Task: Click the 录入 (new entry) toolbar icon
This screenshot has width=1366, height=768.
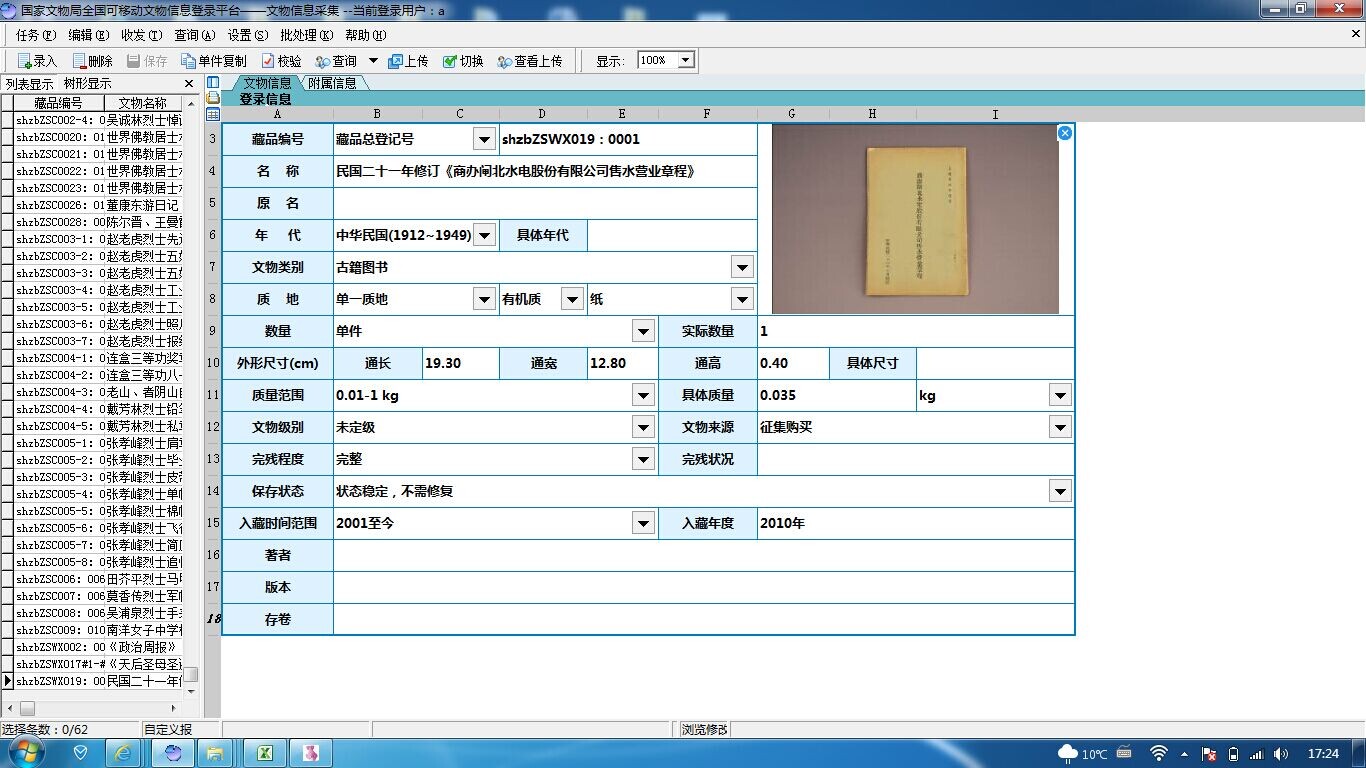Action: [37, 61]
